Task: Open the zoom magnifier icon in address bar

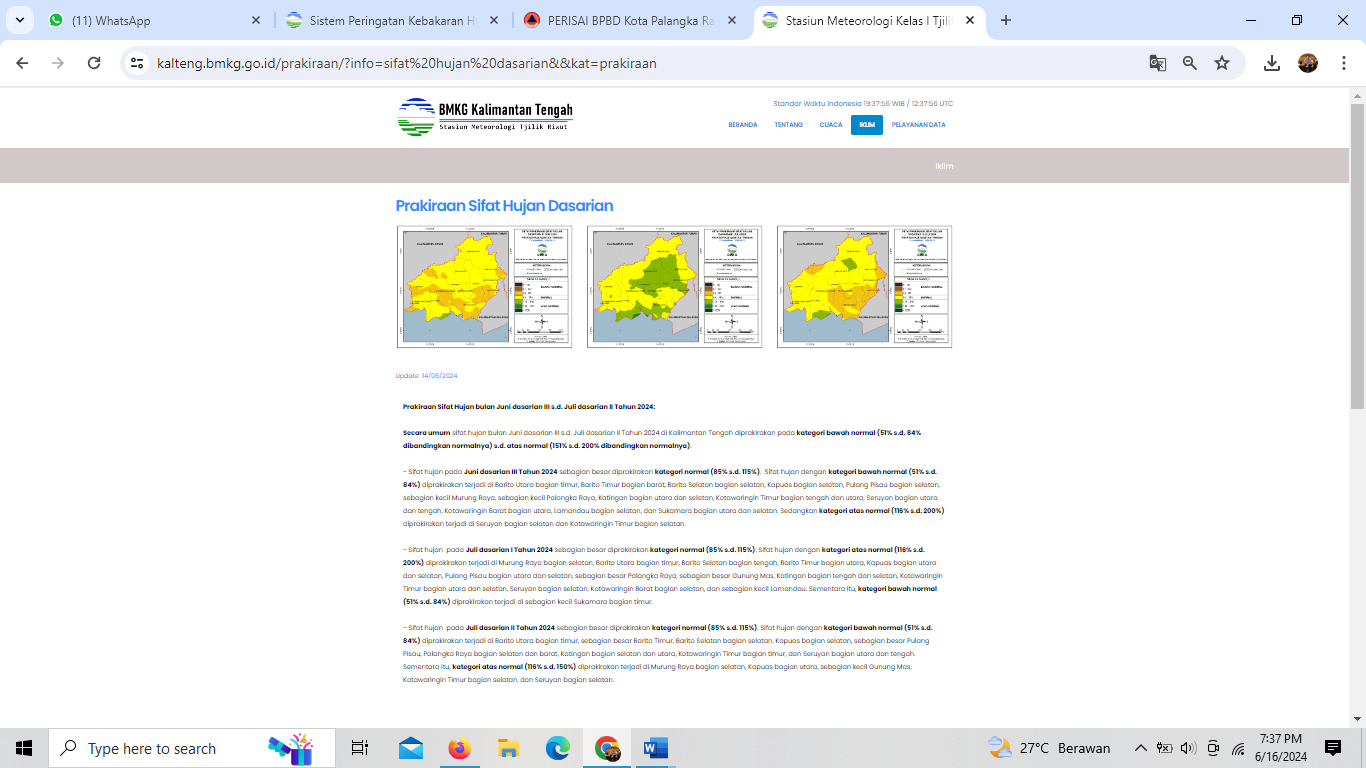Action: (x=1190, y=63)
